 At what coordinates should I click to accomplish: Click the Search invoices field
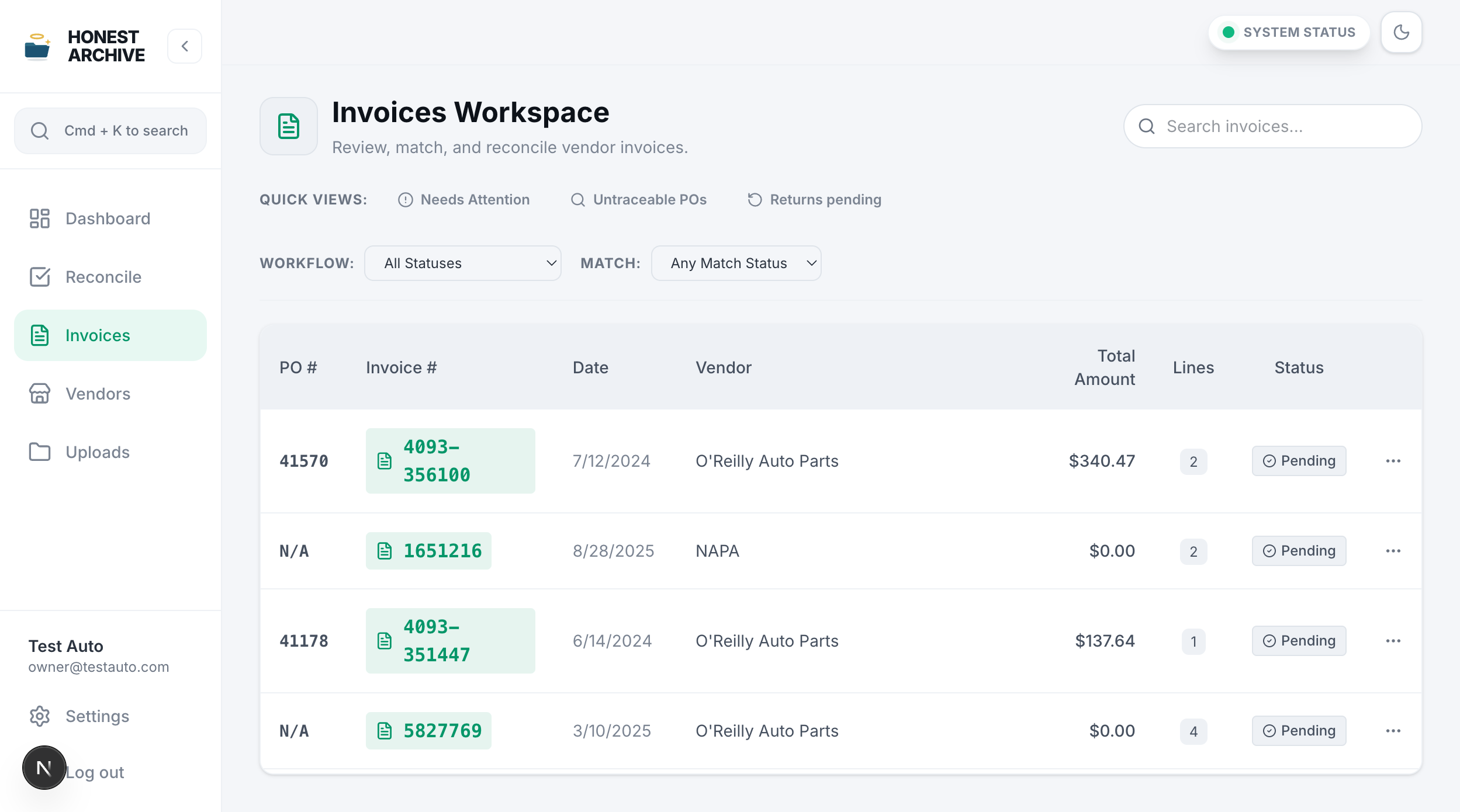[x=1272, y=126]
